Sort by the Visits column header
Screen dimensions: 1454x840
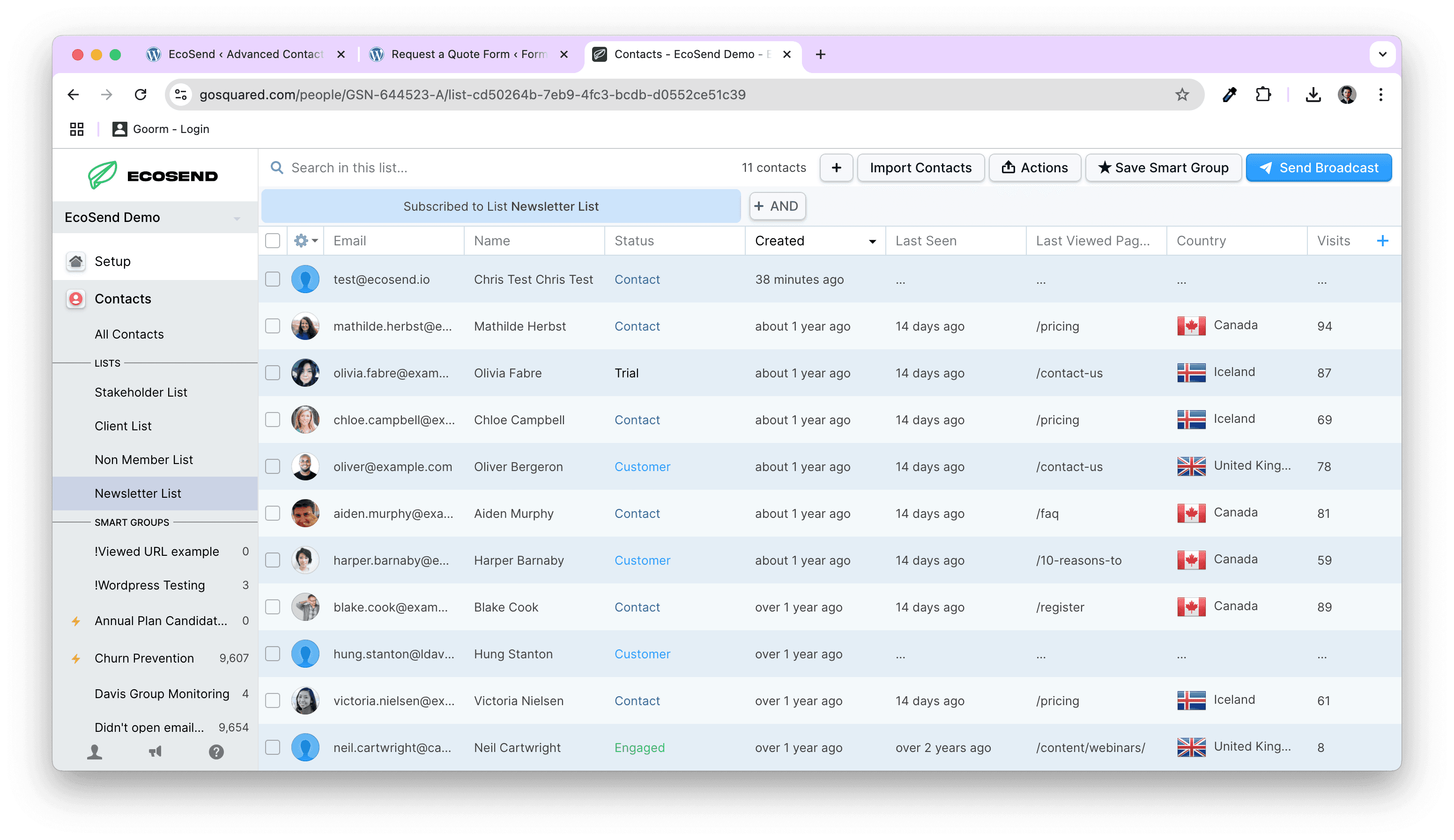click(x=1334, y=241)
